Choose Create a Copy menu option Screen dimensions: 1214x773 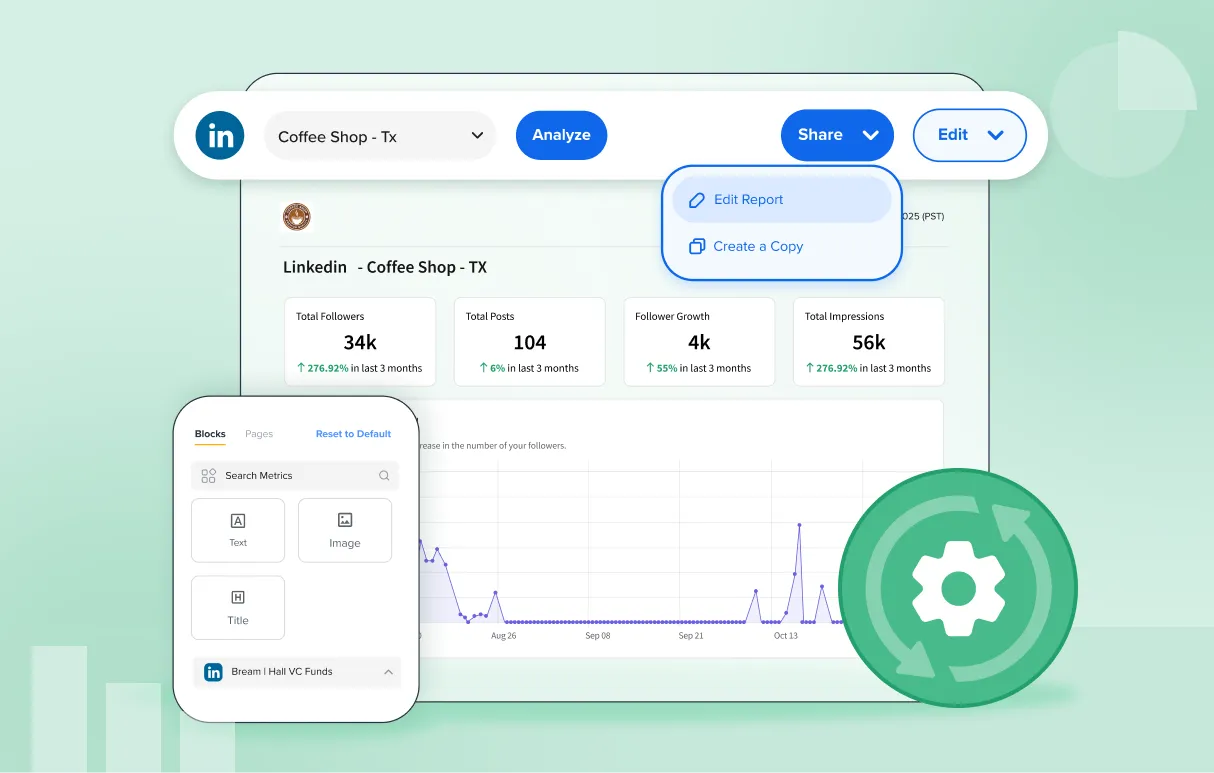click(x=758, y=247)
